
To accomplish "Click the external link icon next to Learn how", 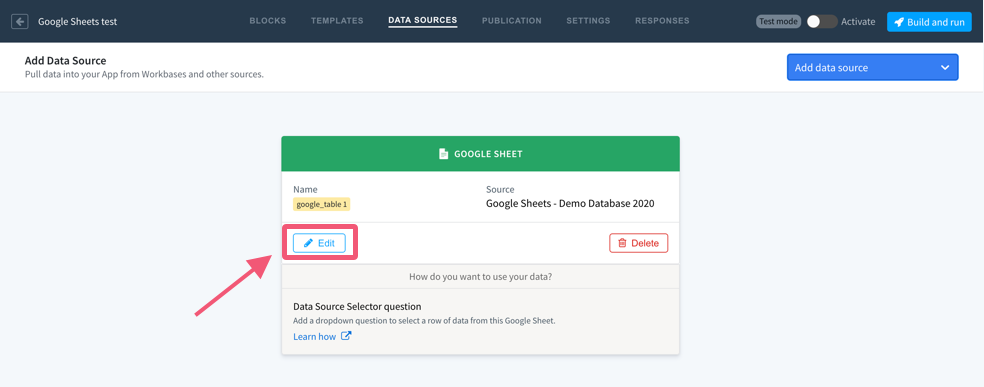I will click(x=346, y=336).
